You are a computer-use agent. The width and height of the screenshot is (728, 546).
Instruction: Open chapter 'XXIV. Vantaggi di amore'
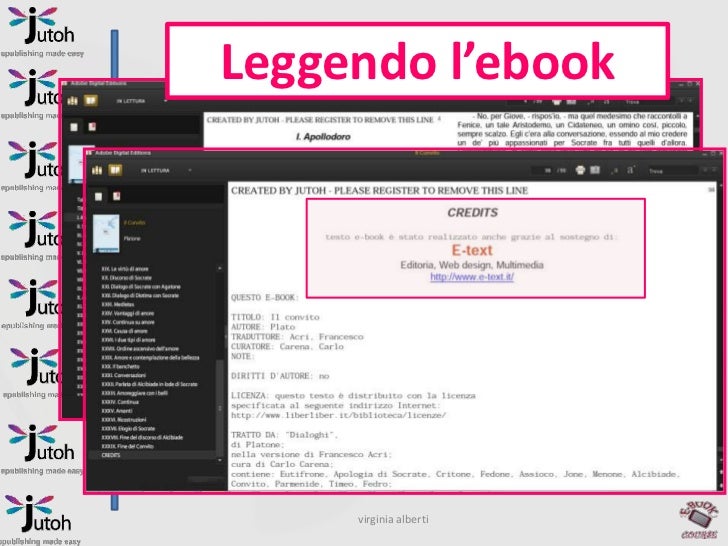128,313
